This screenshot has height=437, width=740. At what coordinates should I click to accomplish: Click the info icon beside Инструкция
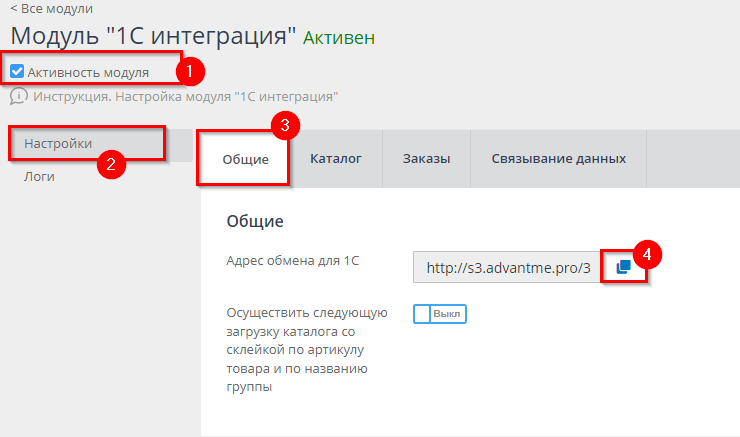pyautogui.click(x=19, y=97)
